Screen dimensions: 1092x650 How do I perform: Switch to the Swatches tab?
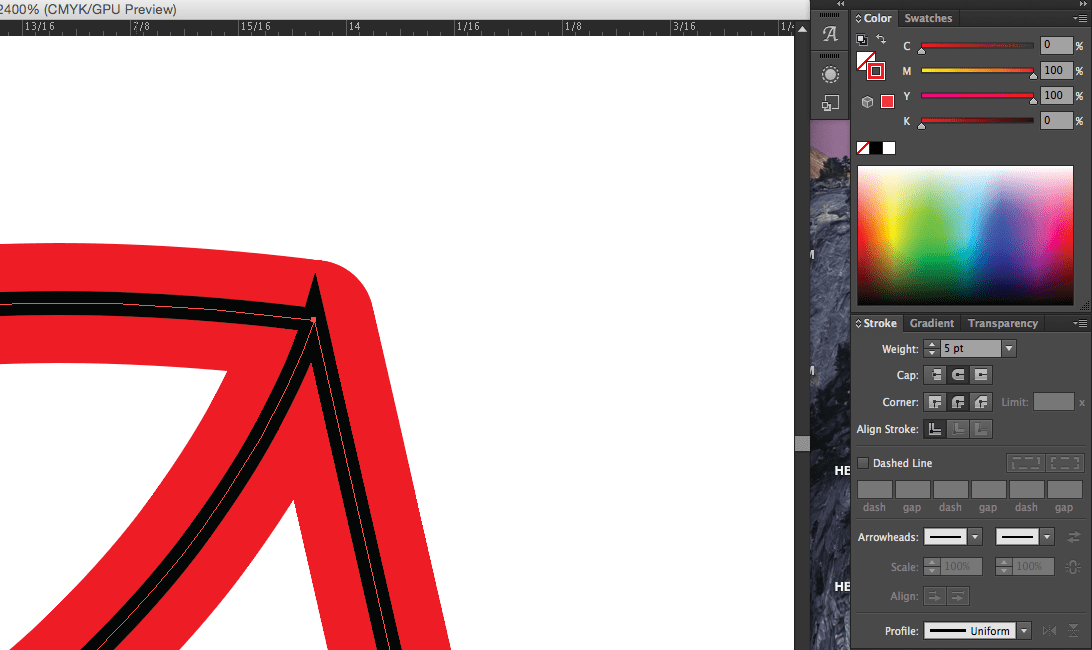pyautogui.click(x=928, y=17)
